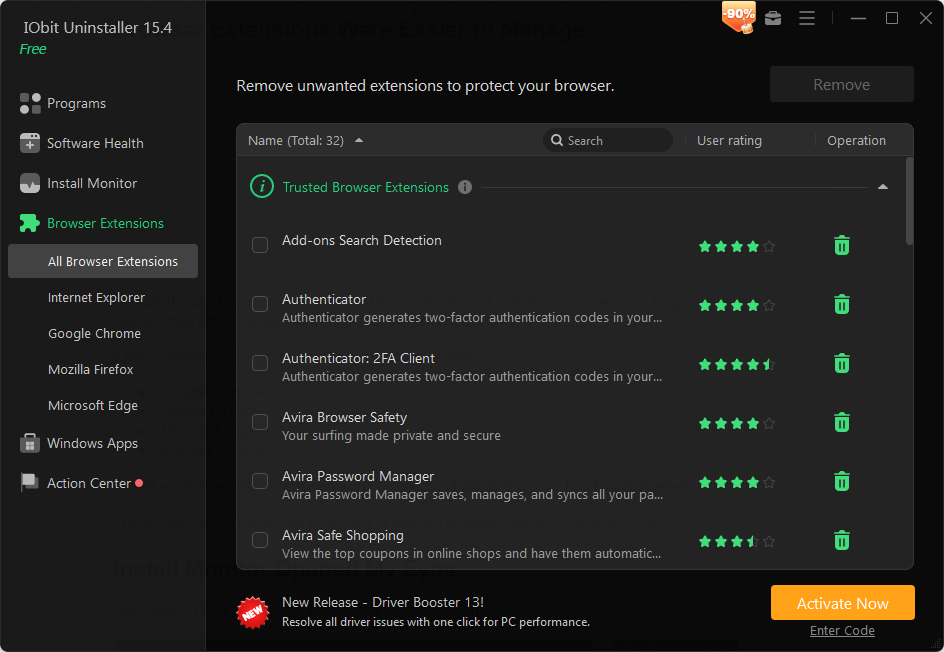Image resolution: width=944 pixels, height=652 pixels.
Task: Click the Avira Password Manager name
Action: (x=358, y=476)
